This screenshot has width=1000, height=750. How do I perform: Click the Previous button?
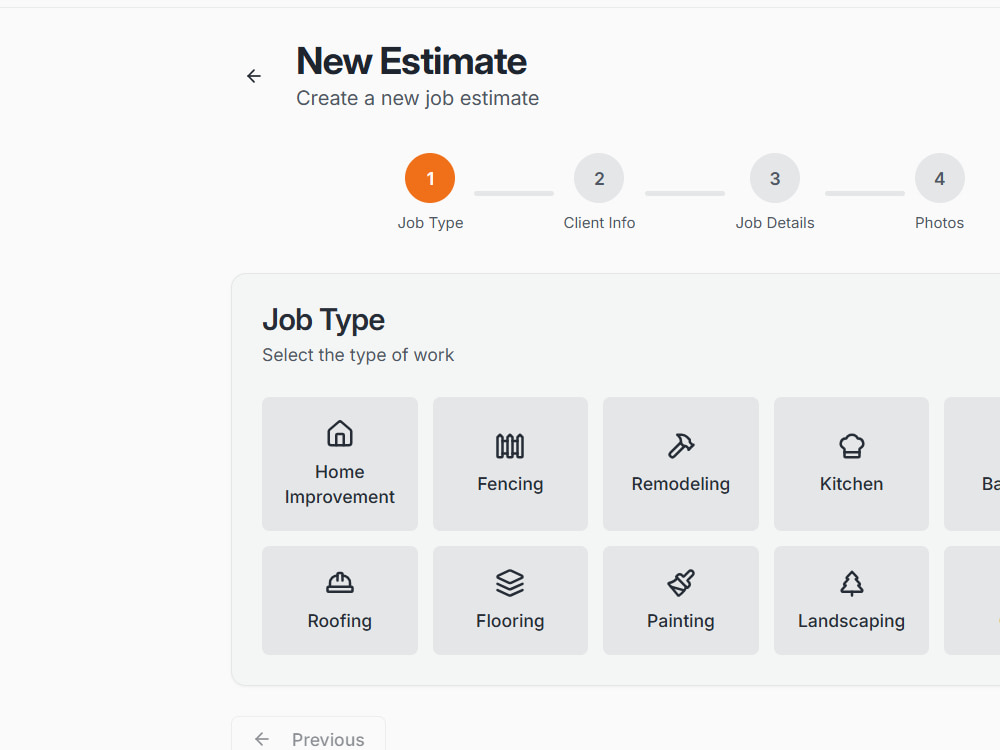pyautogui.click(x=309, y=736)
